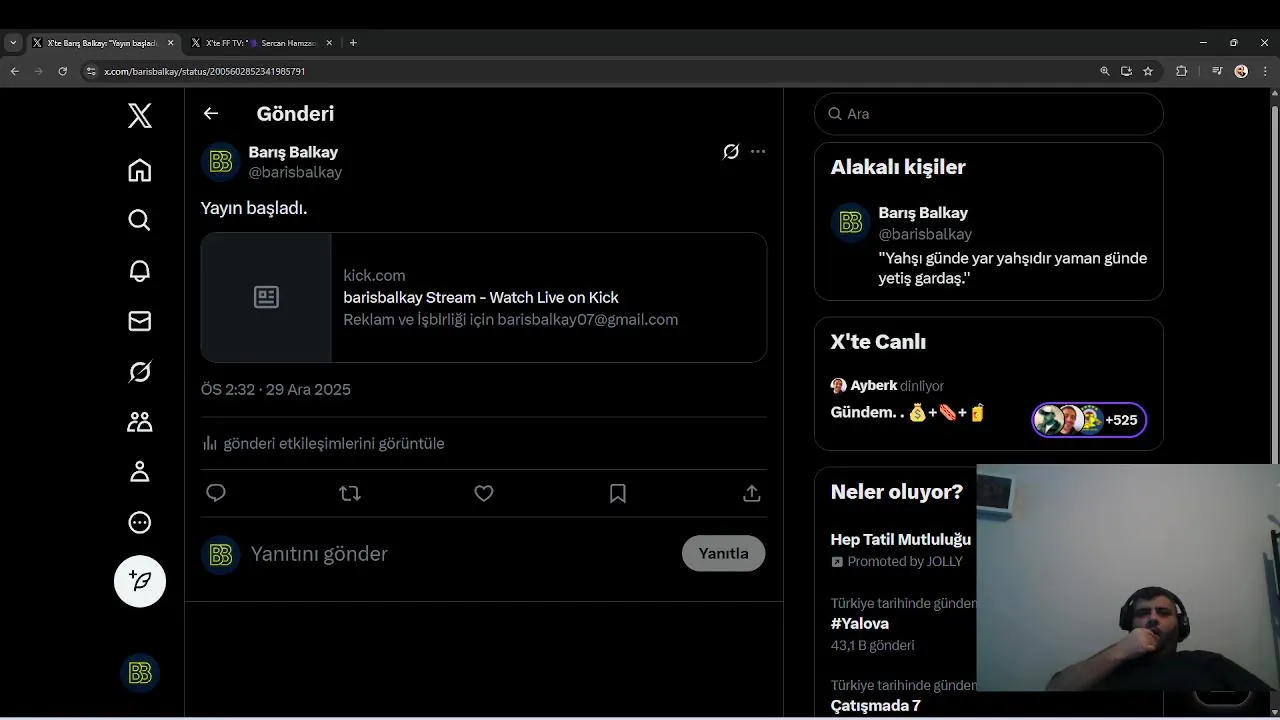1280x720 pixels.
Task: Bookmark the post
Action: pos(618,493)
